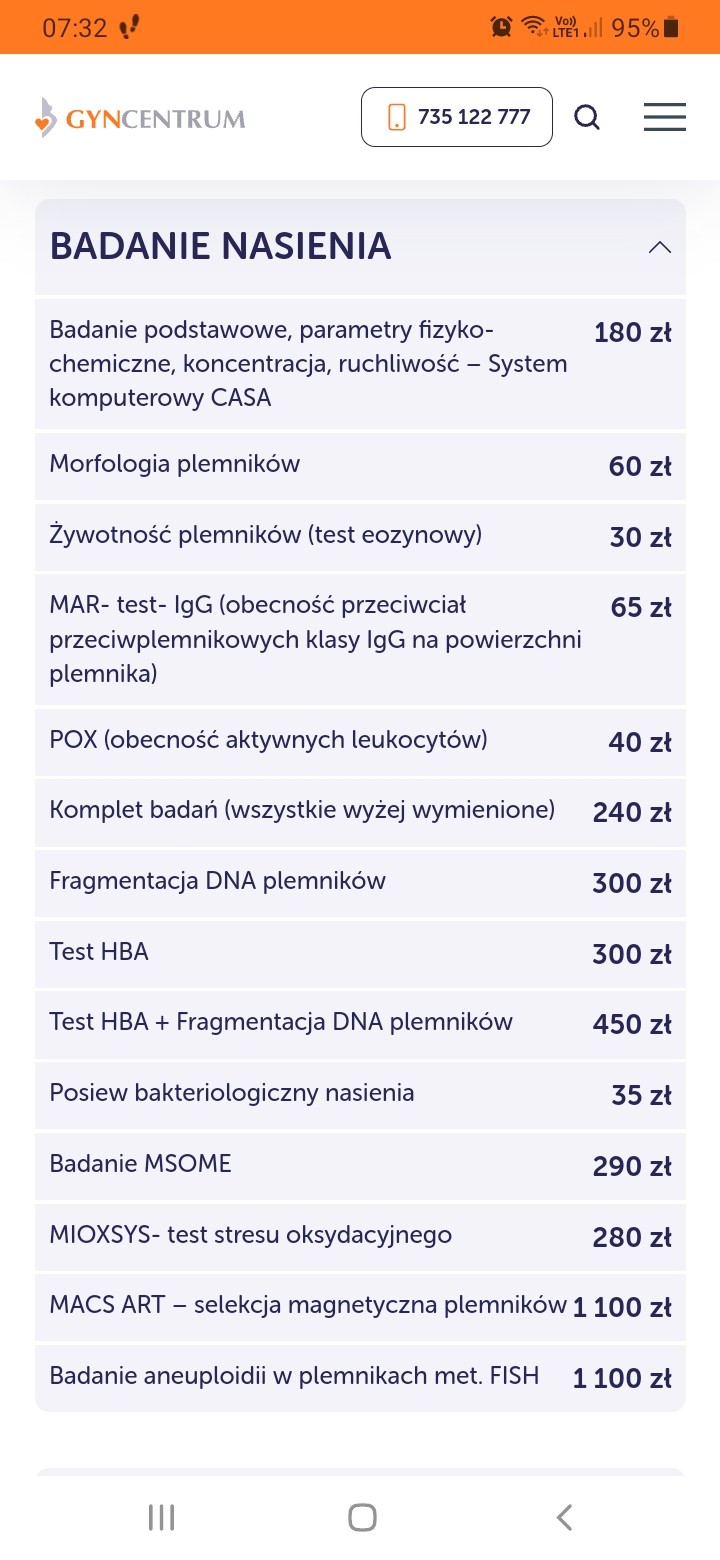The width and height of the screenshot is (720, 1560).
Task: Tap the Wi-Fi status icon
Action: pos(534,28)
